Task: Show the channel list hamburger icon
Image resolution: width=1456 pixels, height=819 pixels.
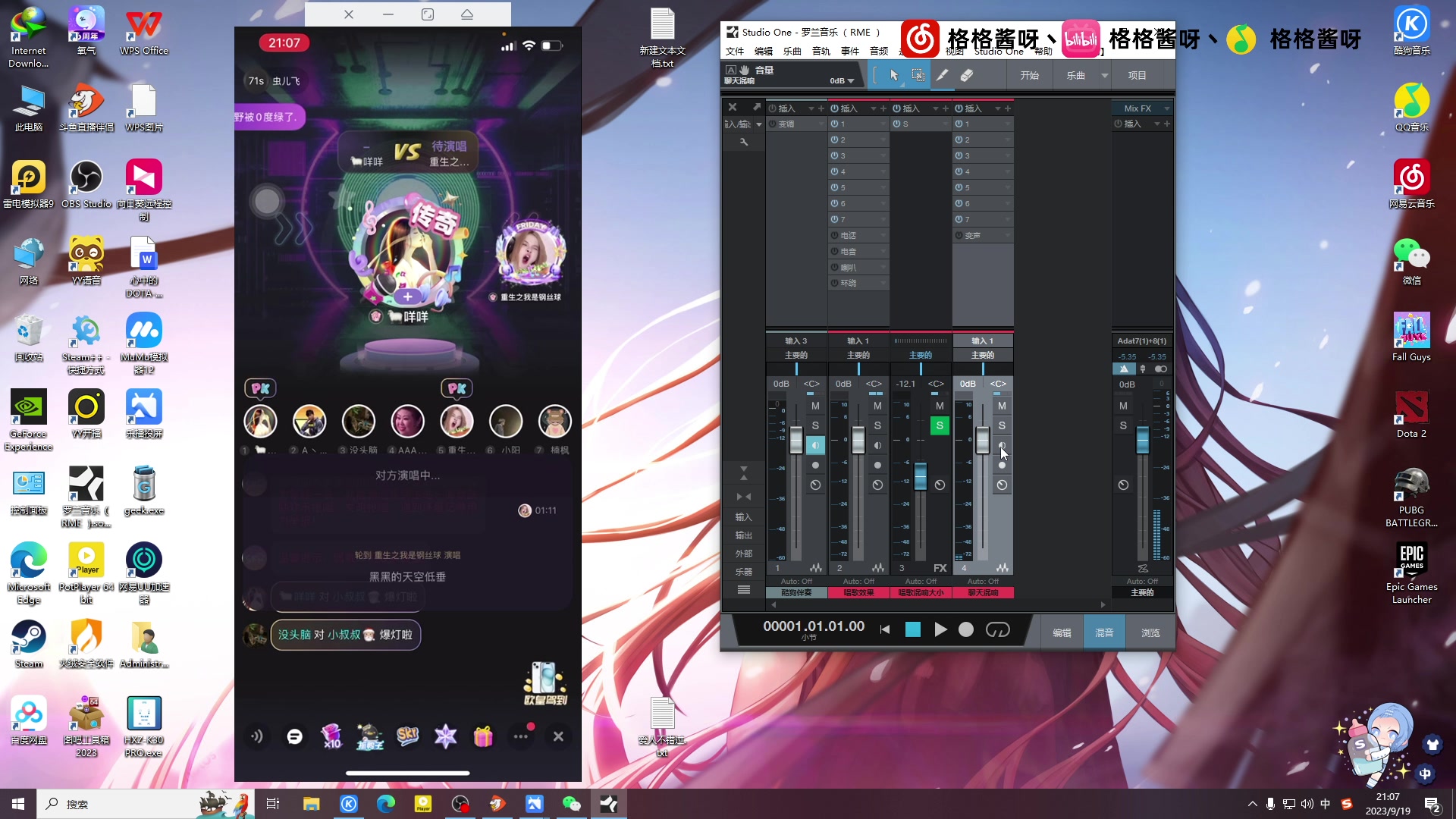Action: pyautogui.click(x=744, y=589)
